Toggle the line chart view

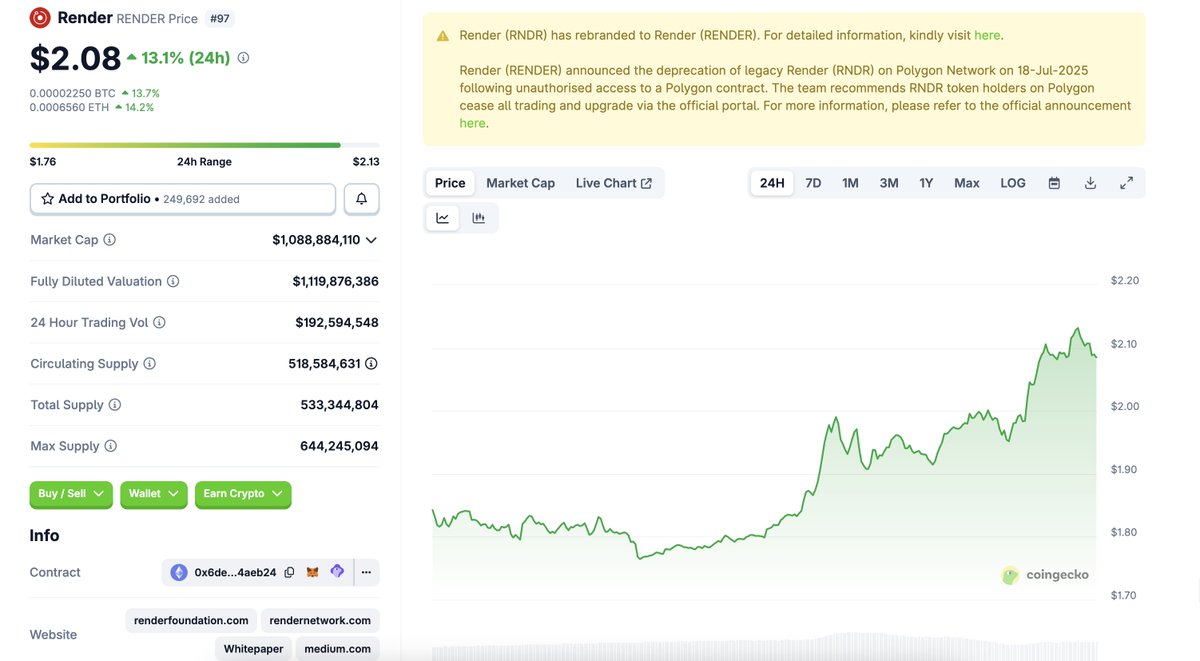[x=442, y=217]
